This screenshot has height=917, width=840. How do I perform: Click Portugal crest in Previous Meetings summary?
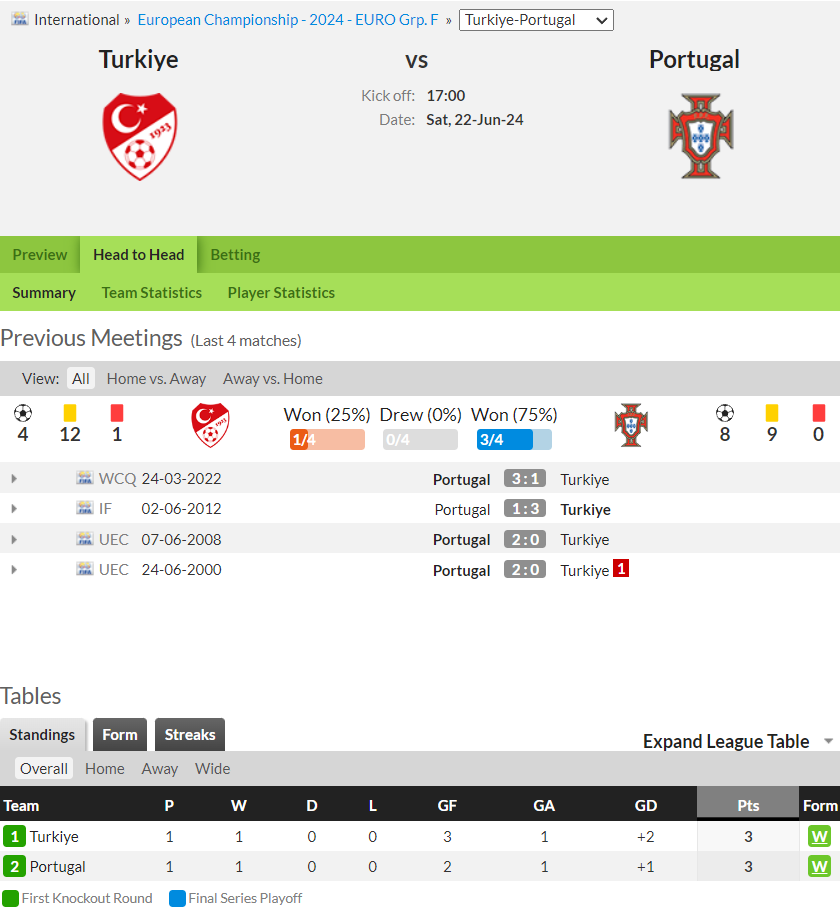[x=631, y=425]
